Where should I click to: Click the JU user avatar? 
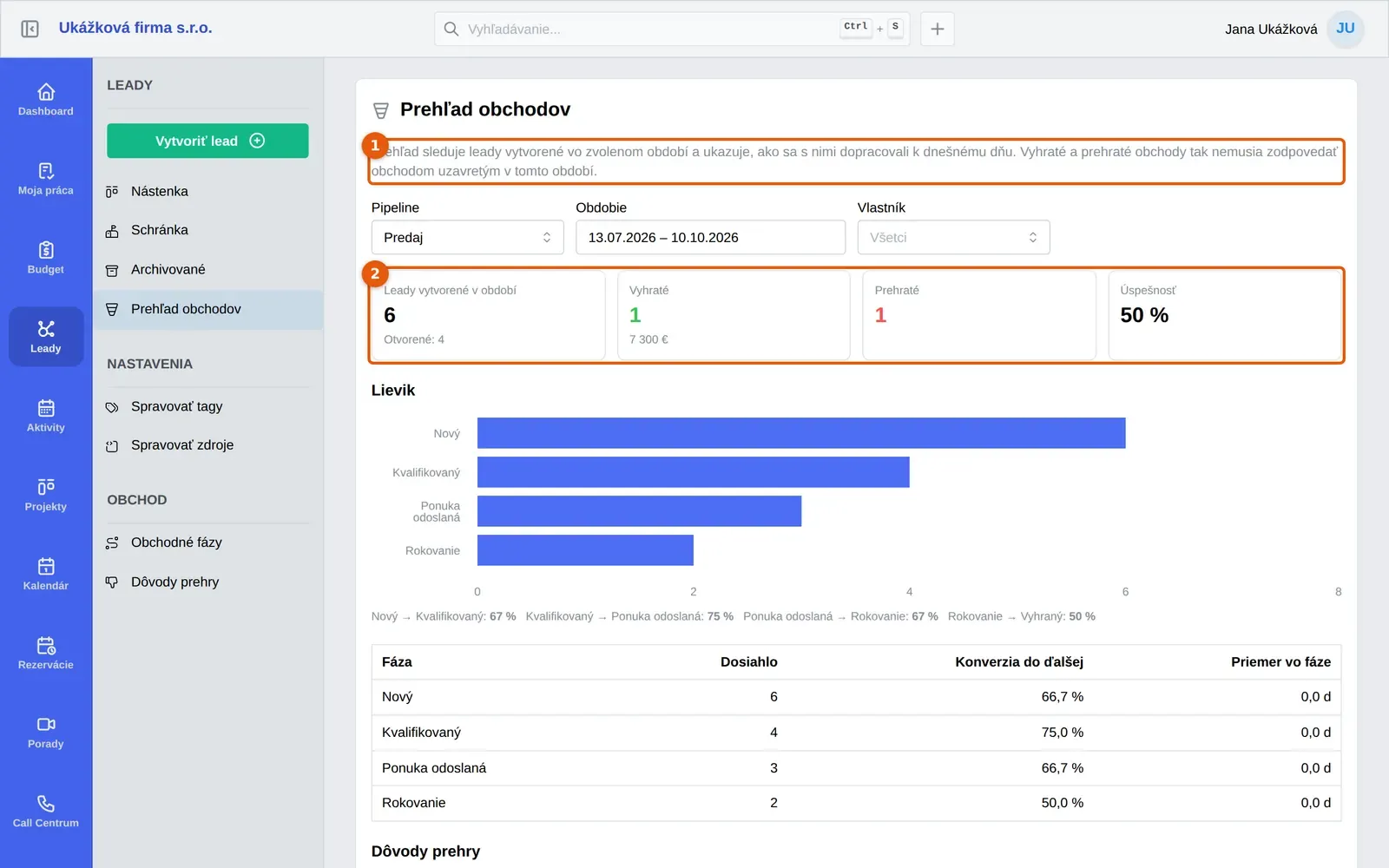pos(1346,29)
